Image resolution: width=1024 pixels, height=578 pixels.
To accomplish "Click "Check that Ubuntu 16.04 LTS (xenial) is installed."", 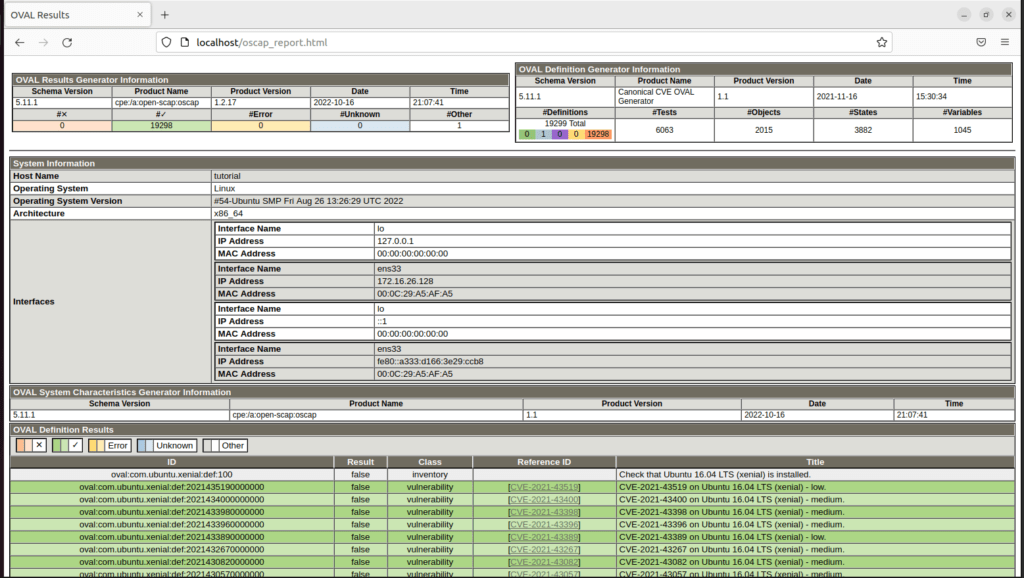I will pos(715,475).
